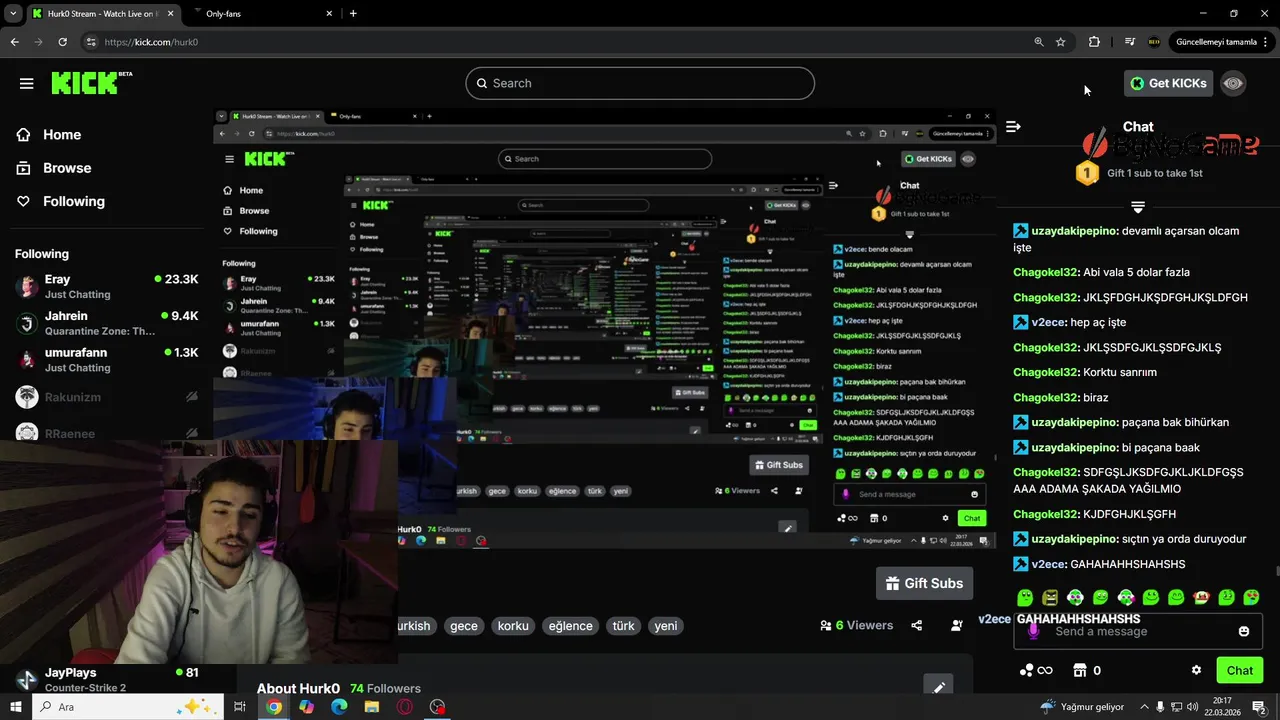
Task: Open the hamburger menu beside the Kick logo
Action: (x=26, y=83)
